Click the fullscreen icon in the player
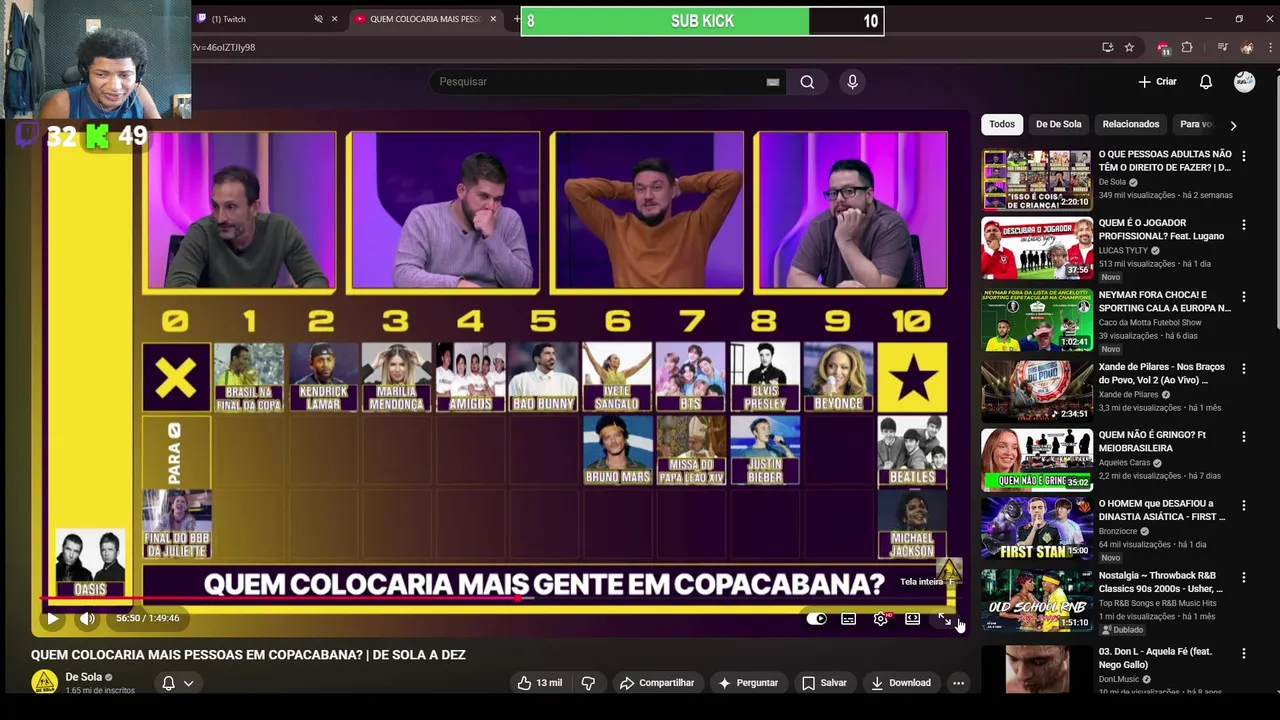 [x=944, y=619]
